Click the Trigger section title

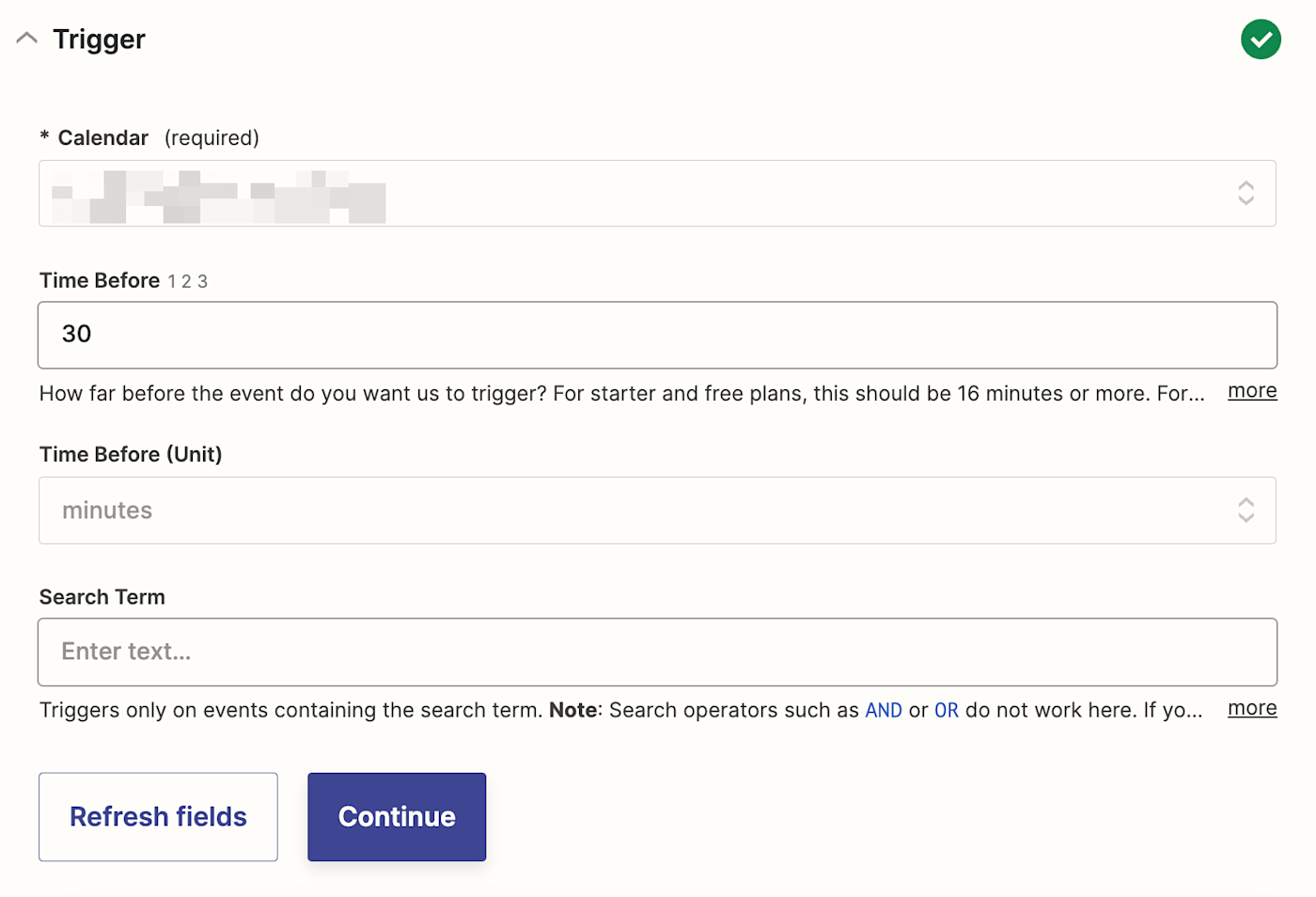(x=99, y=39)
